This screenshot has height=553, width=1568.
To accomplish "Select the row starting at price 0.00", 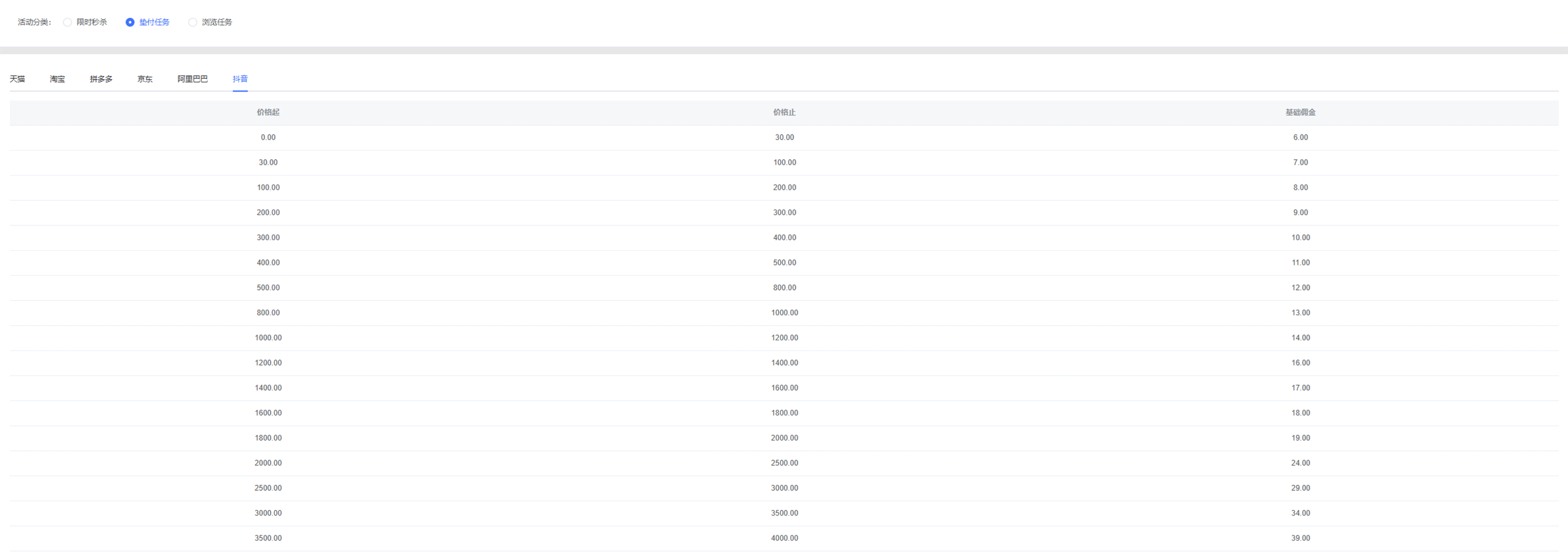I will pyautogui.click(x=267, y=138).
